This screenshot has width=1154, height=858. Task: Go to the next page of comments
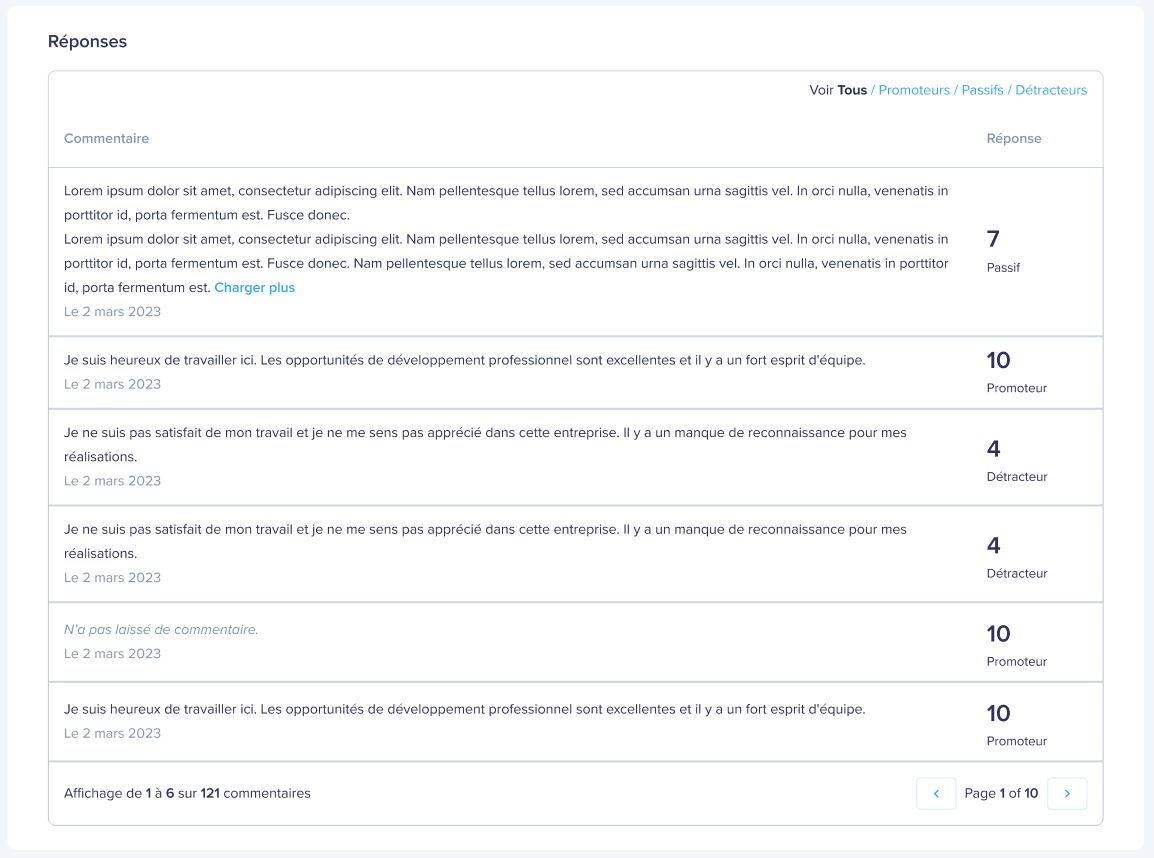(1066, 793)
